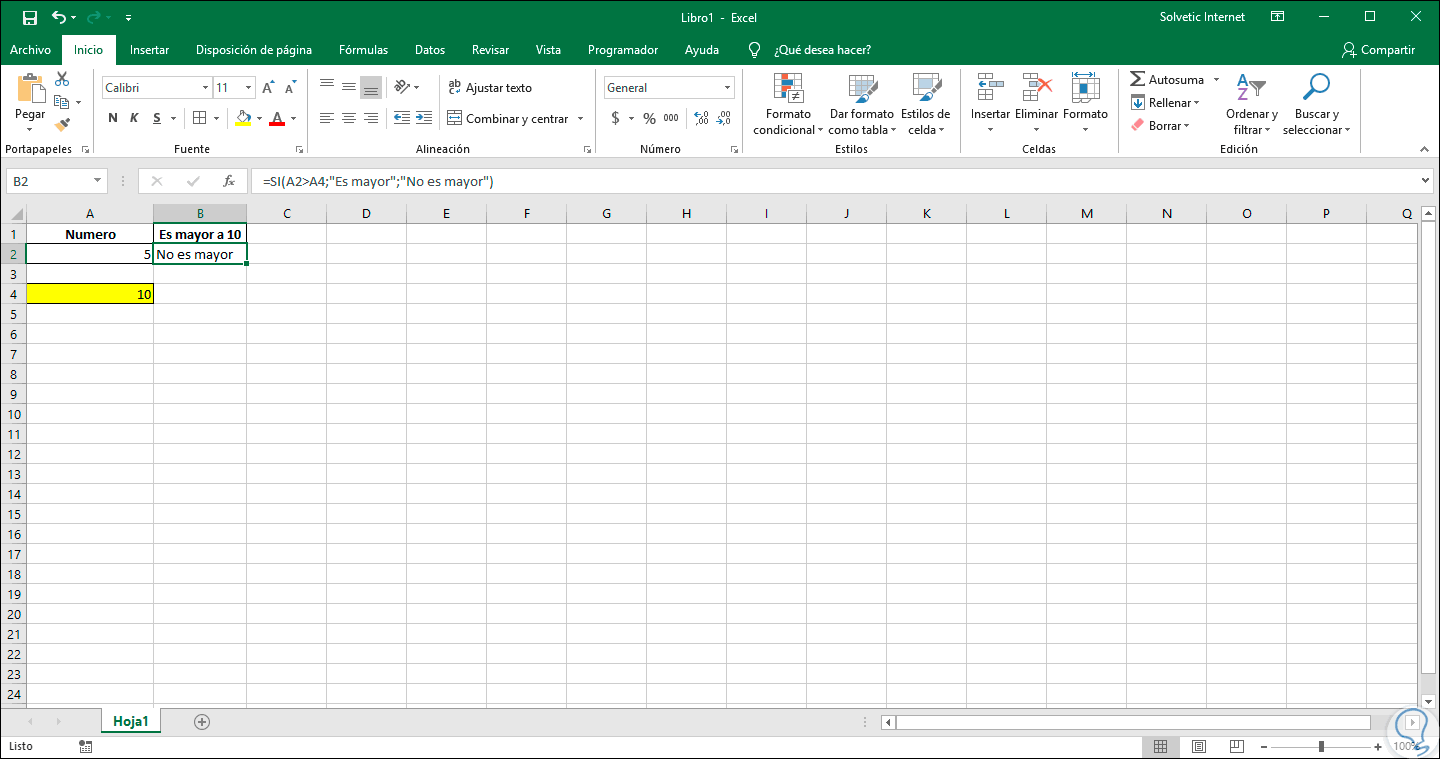1440x759 pixels.
Task: Click the Increase decimals icon
Action: click(701, 118)
